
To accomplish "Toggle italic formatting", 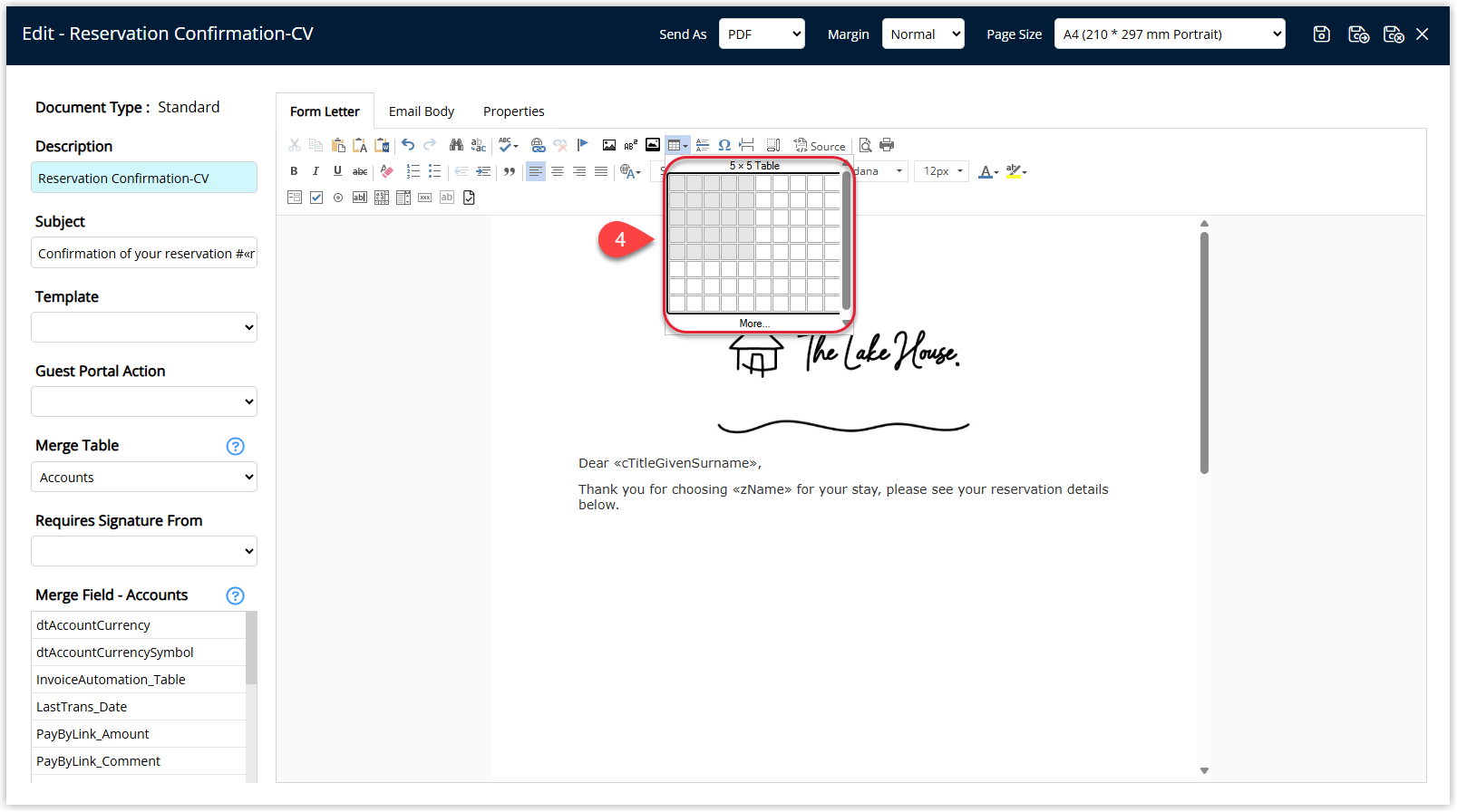I will point(316,171).
